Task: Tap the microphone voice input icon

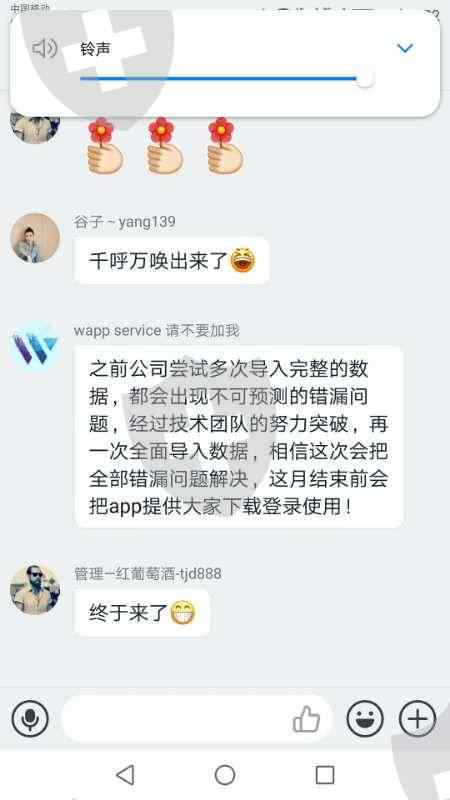Action: (x=30, y=718)
